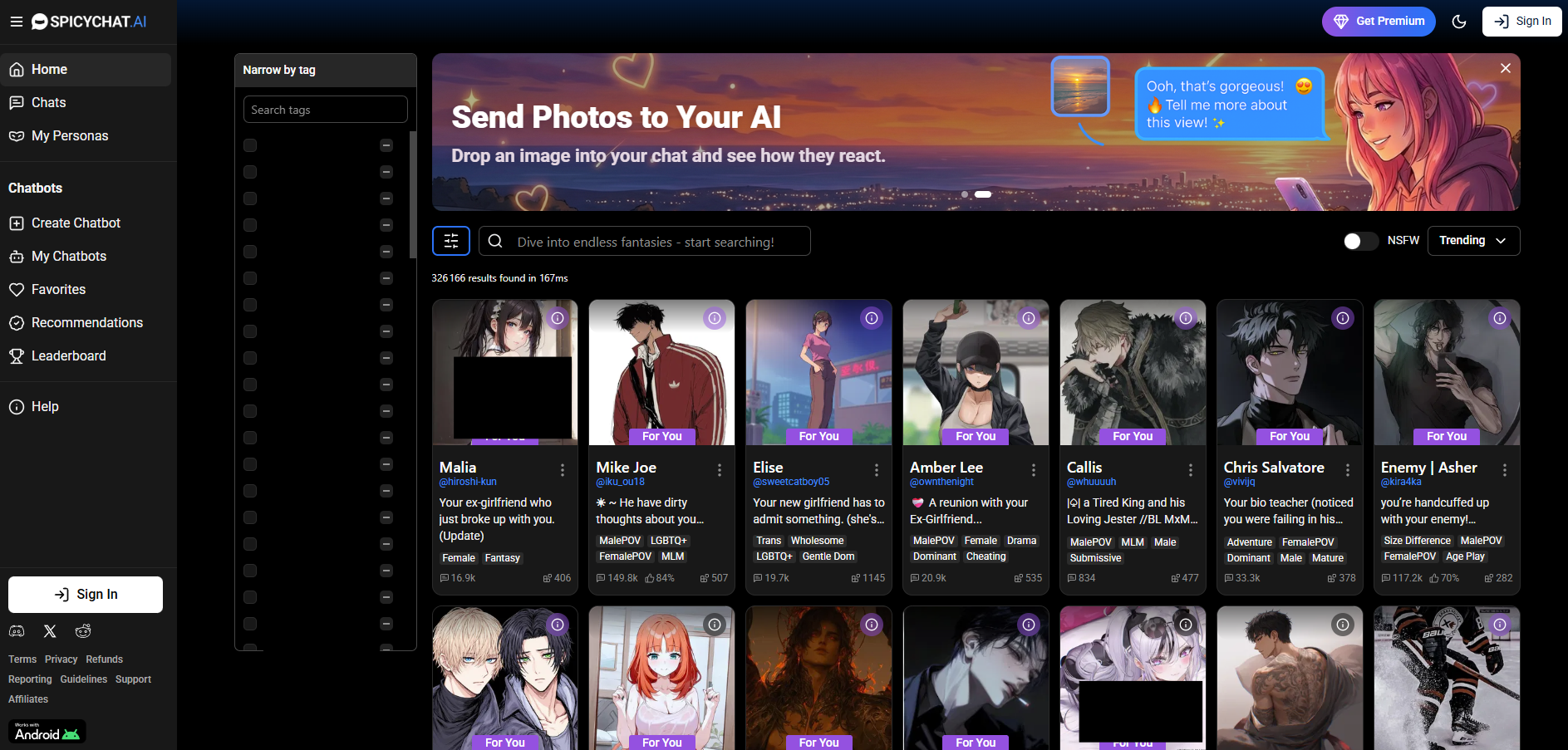Open SpicyChat's Discord via the sidebar icon
The width and height of the screenshot is (1568, 750).
point(17,631)
